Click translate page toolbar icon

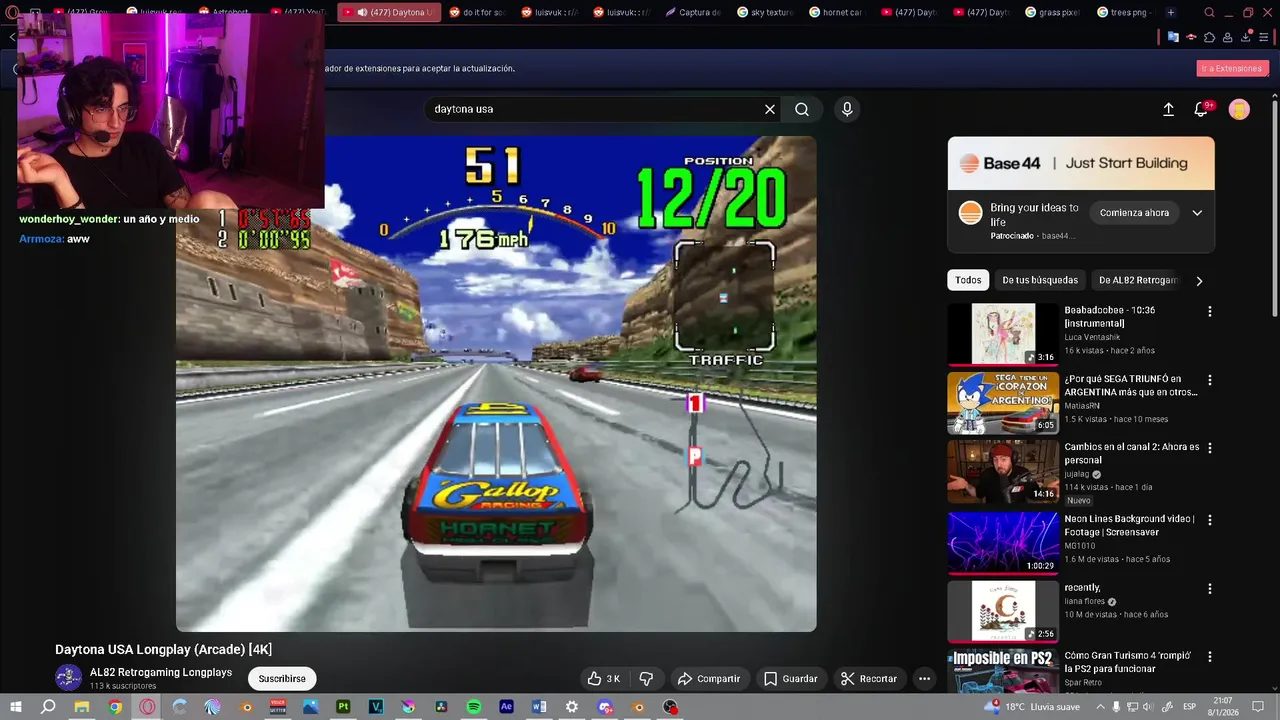[x=1173, y=38]
